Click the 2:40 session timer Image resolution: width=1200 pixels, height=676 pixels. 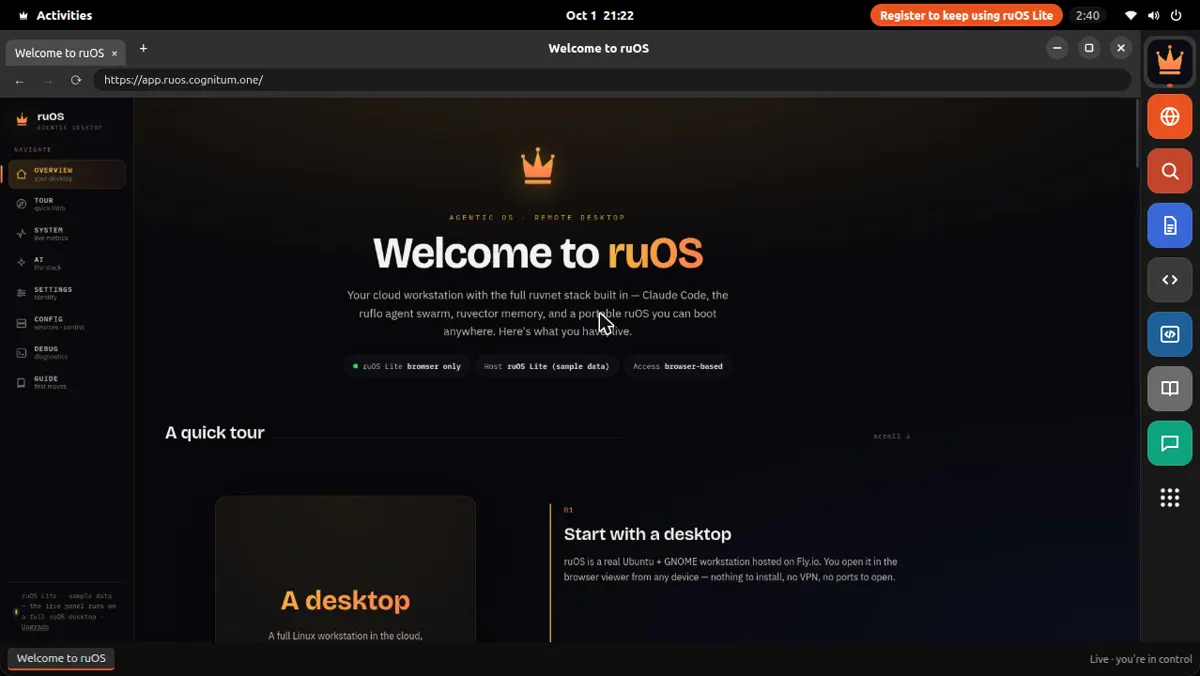(x=1087, y=15)
